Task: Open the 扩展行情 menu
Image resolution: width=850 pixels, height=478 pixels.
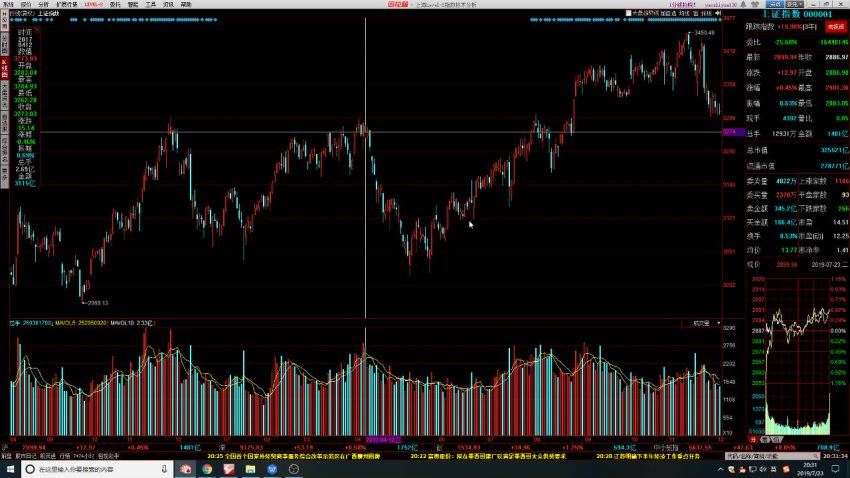Action: (67, 4)
